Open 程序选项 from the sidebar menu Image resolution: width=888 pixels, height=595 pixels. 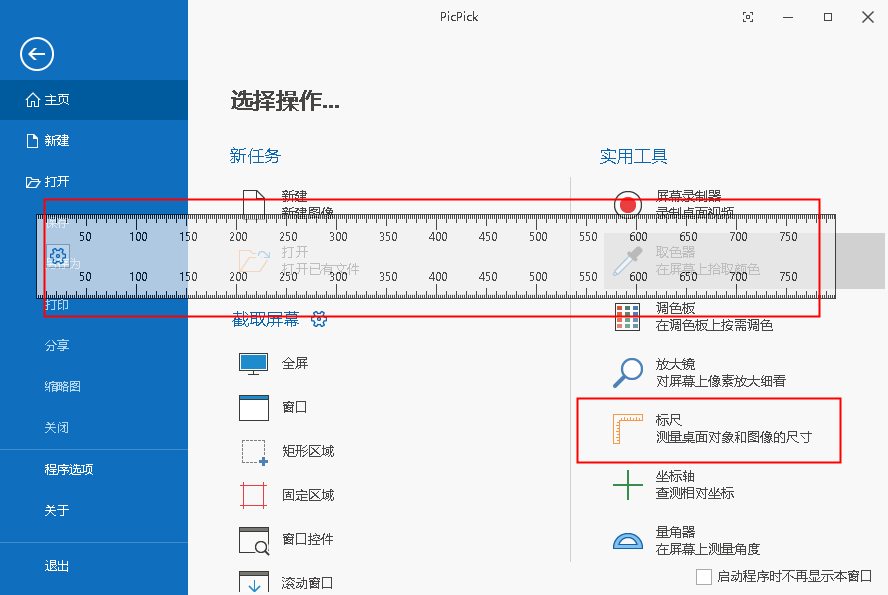pyautogui.click(x=69, y=469)
